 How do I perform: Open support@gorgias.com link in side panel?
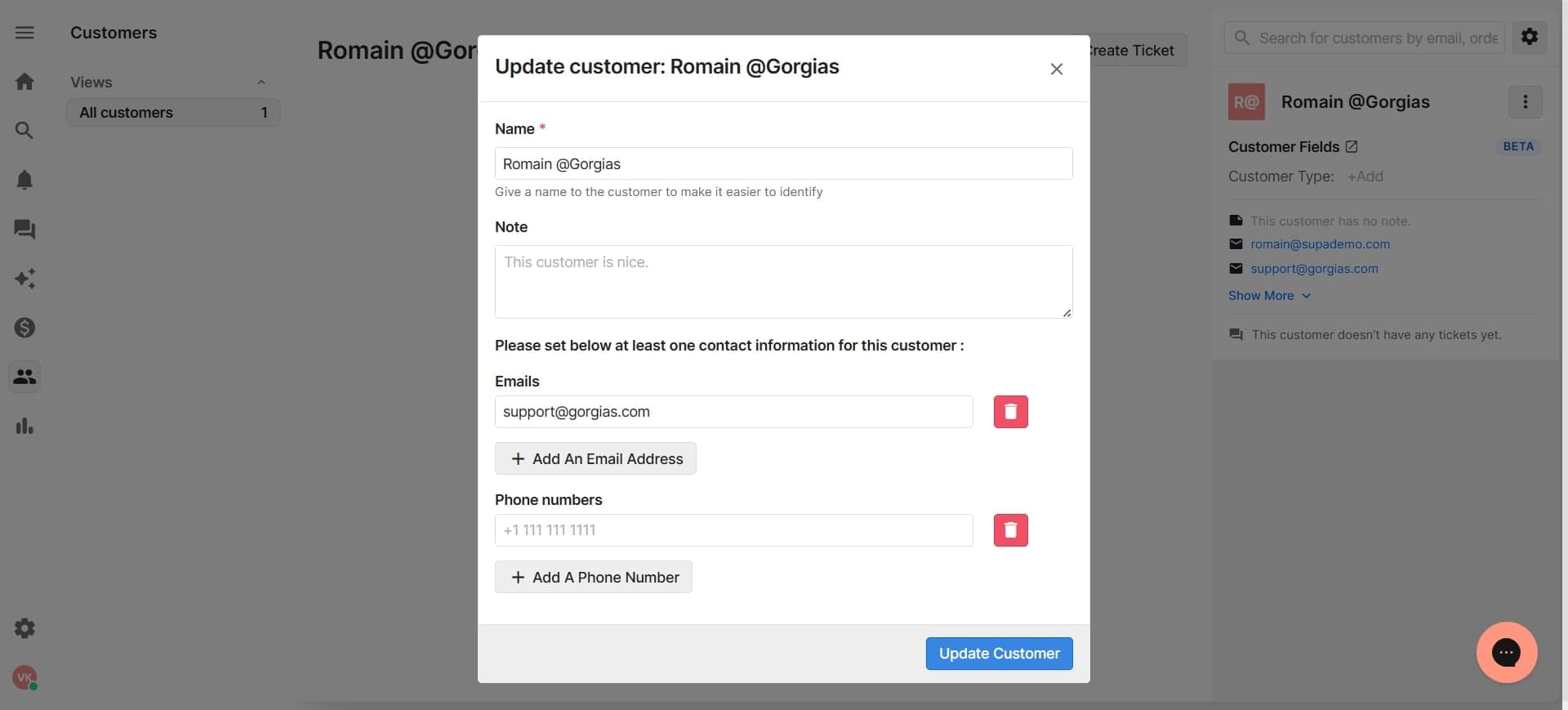point(1314,269)
